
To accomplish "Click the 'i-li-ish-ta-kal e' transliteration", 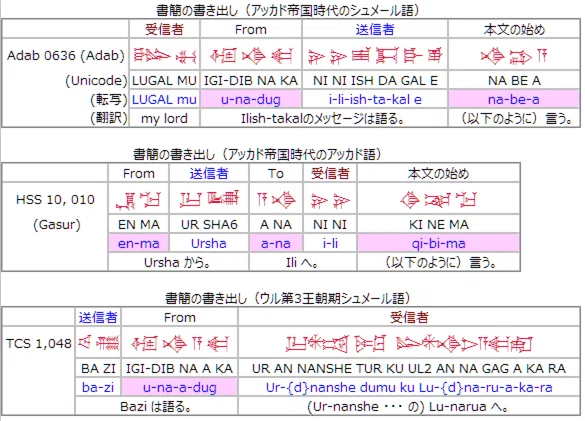I will click(375, 100).
